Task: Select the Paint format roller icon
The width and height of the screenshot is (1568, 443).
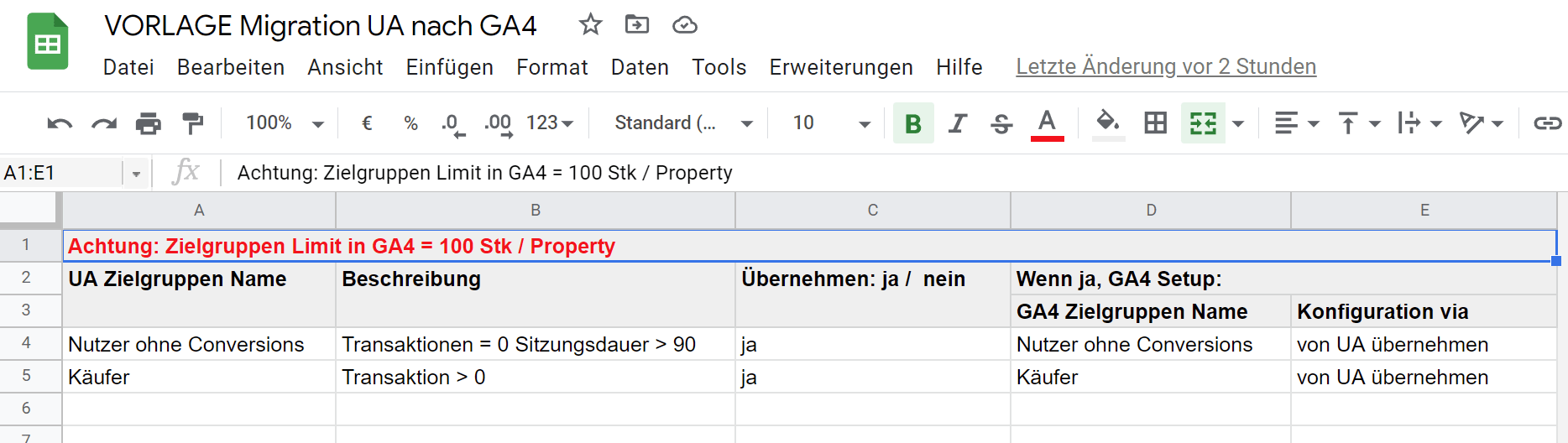Action: pyautogui.click(x=193, y=124)
